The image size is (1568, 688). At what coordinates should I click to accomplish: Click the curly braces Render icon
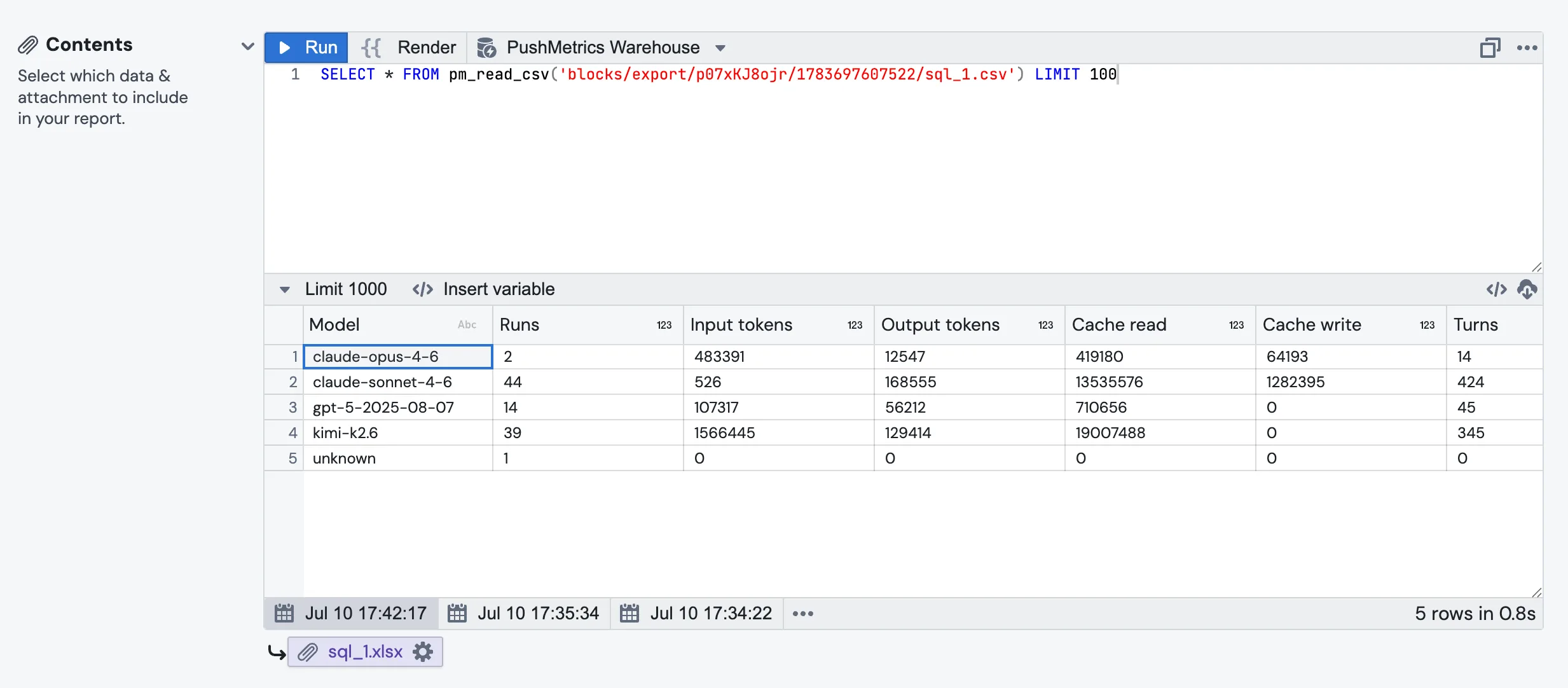pos(371,48)
